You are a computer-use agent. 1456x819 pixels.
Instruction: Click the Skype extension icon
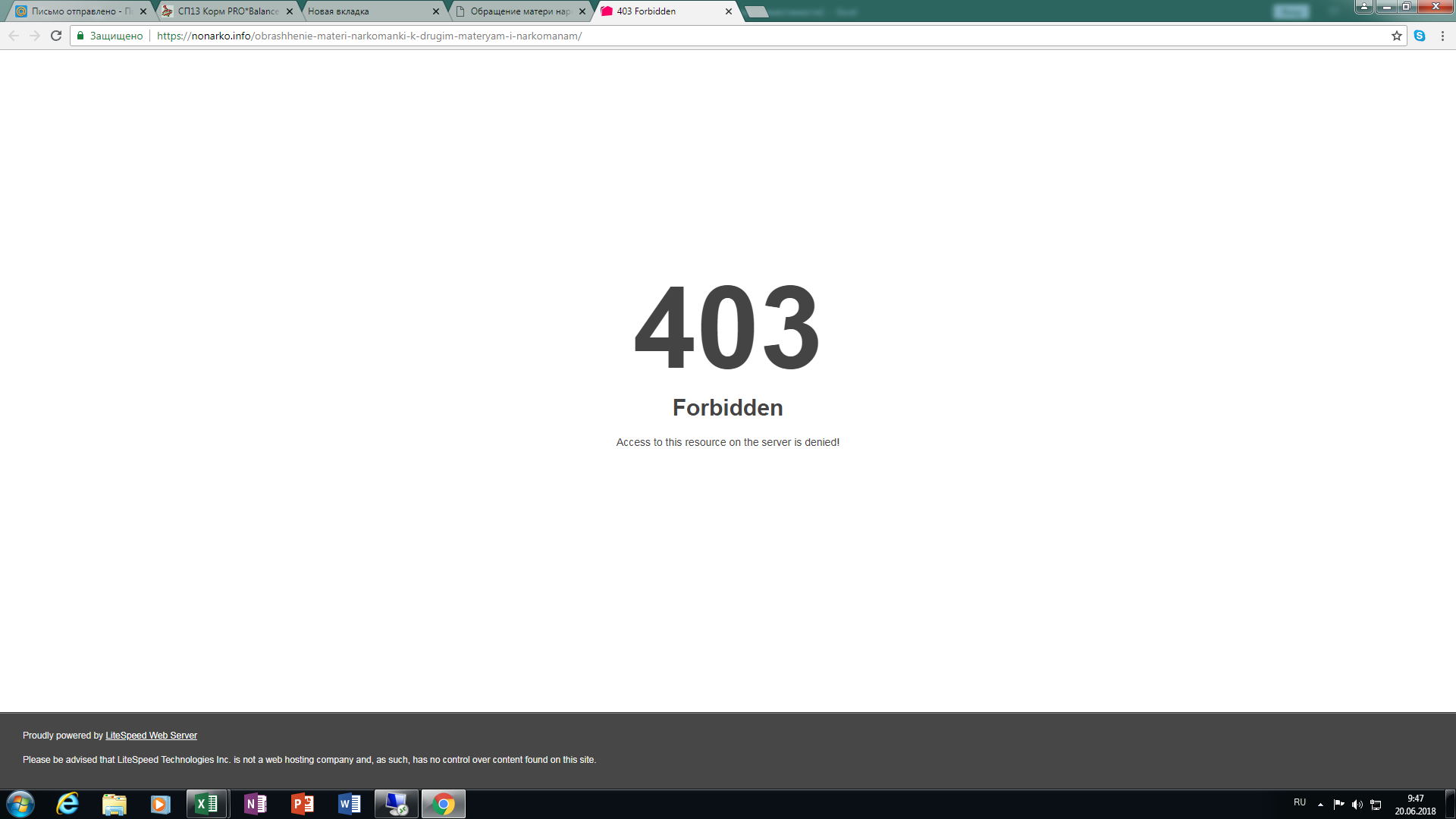coord(1420,36)
